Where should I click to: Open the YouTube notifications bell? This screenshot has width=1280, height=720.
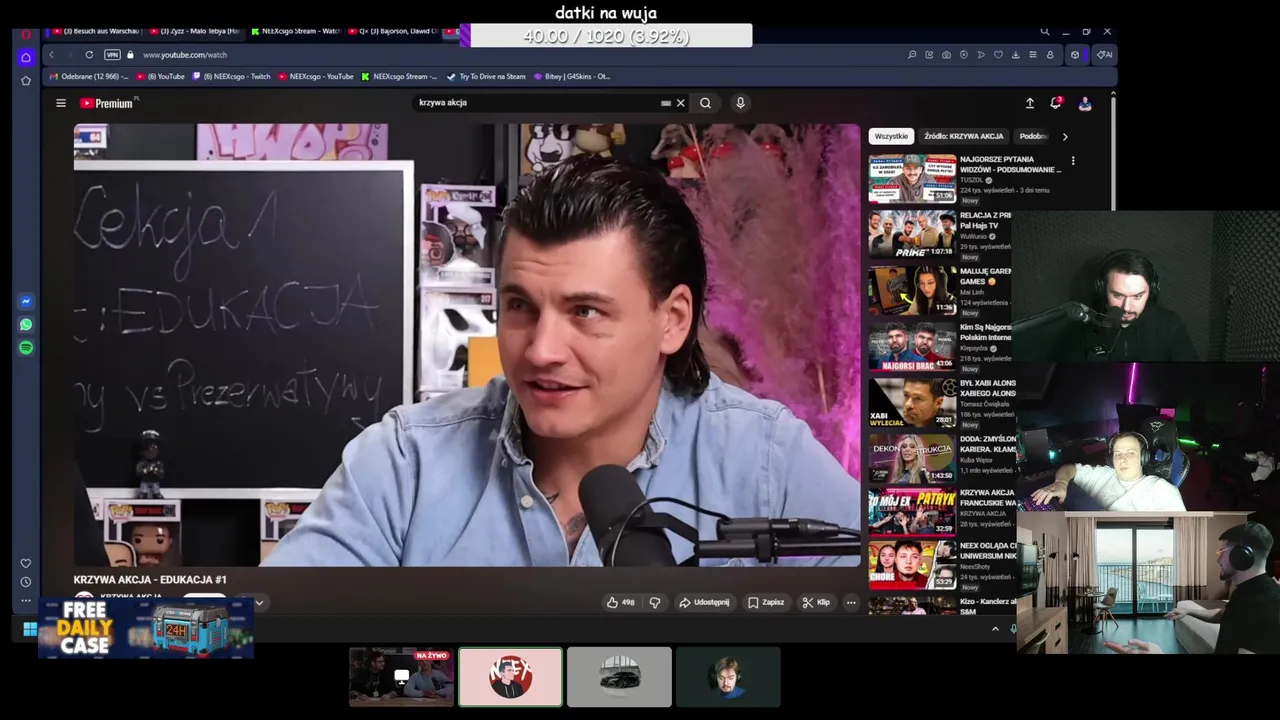tap(1056, 103)
